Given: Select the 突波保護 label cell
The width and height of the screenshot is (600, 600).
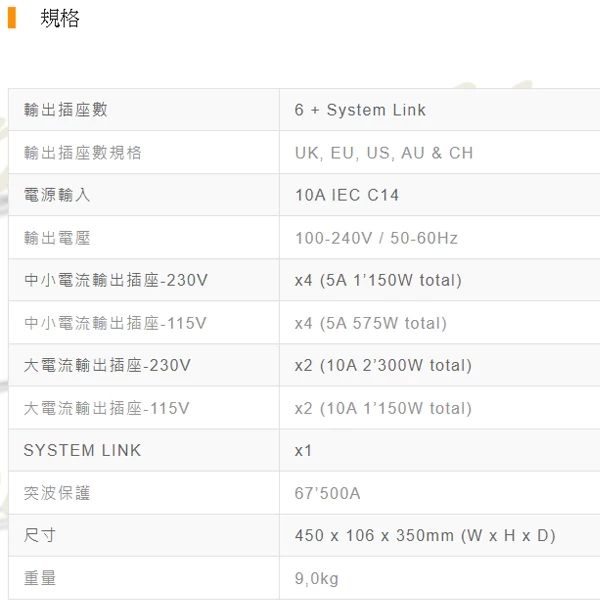Looking at the screenshot, I should point(56,493).
